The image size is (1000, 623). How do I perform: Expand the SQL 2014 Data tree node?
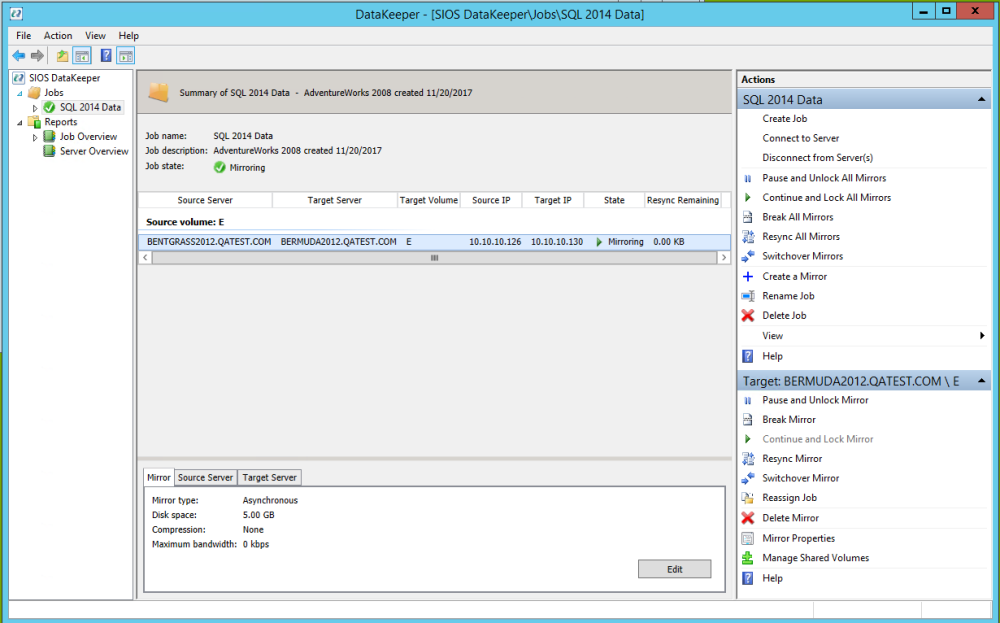pos(35,108)
